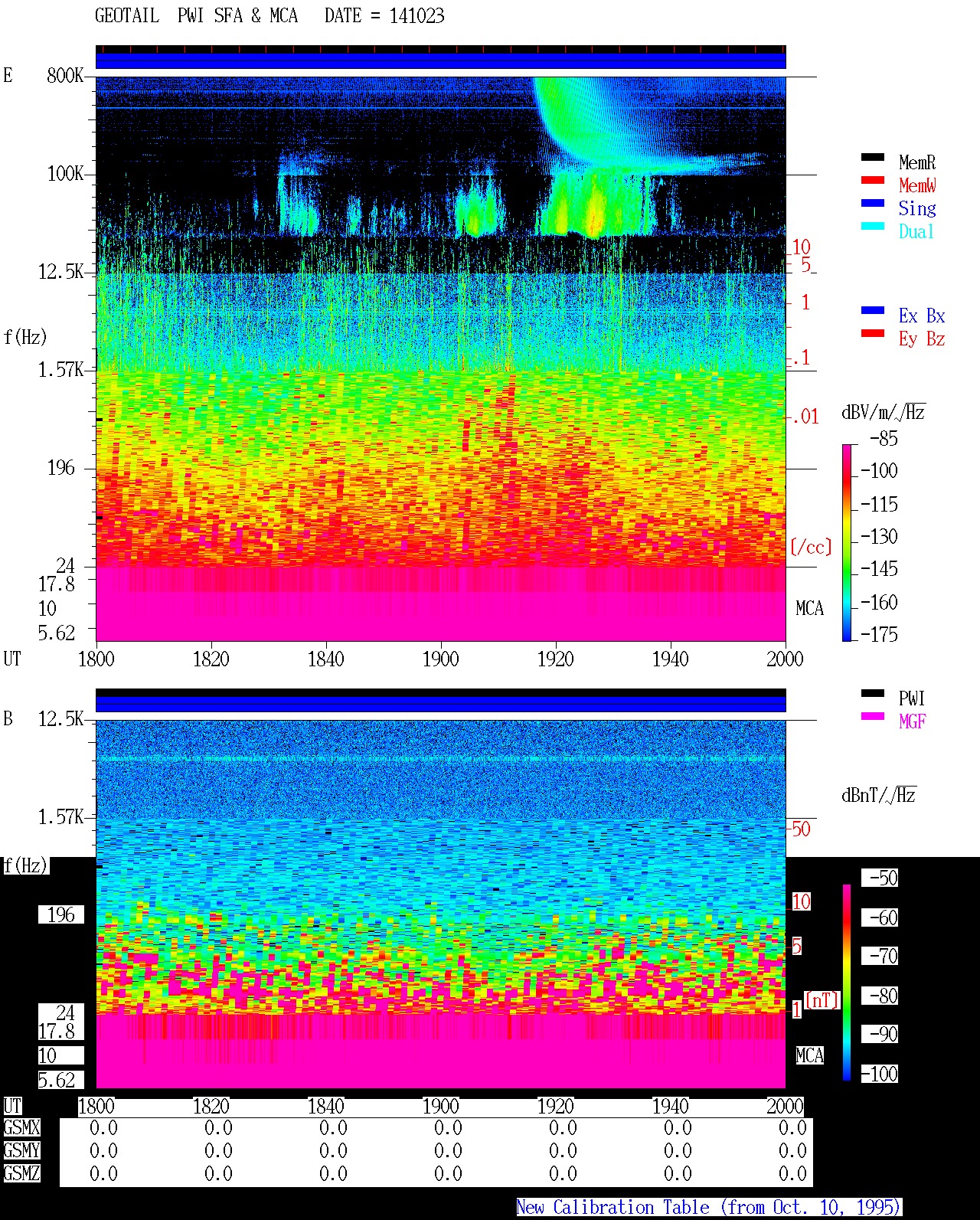Select the black PWI legend swatch
Image resolution: width=980 pixels, height=1220 pixels.
point(873,694)
